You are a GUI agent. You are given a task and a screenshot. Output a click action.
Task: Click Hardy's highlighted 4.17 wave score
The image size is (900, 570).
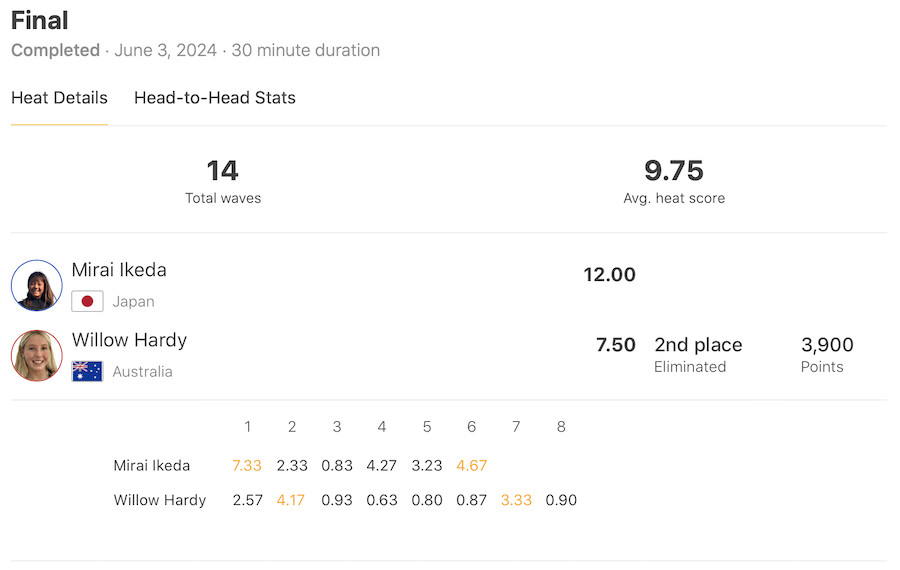[x=292, y=500]
